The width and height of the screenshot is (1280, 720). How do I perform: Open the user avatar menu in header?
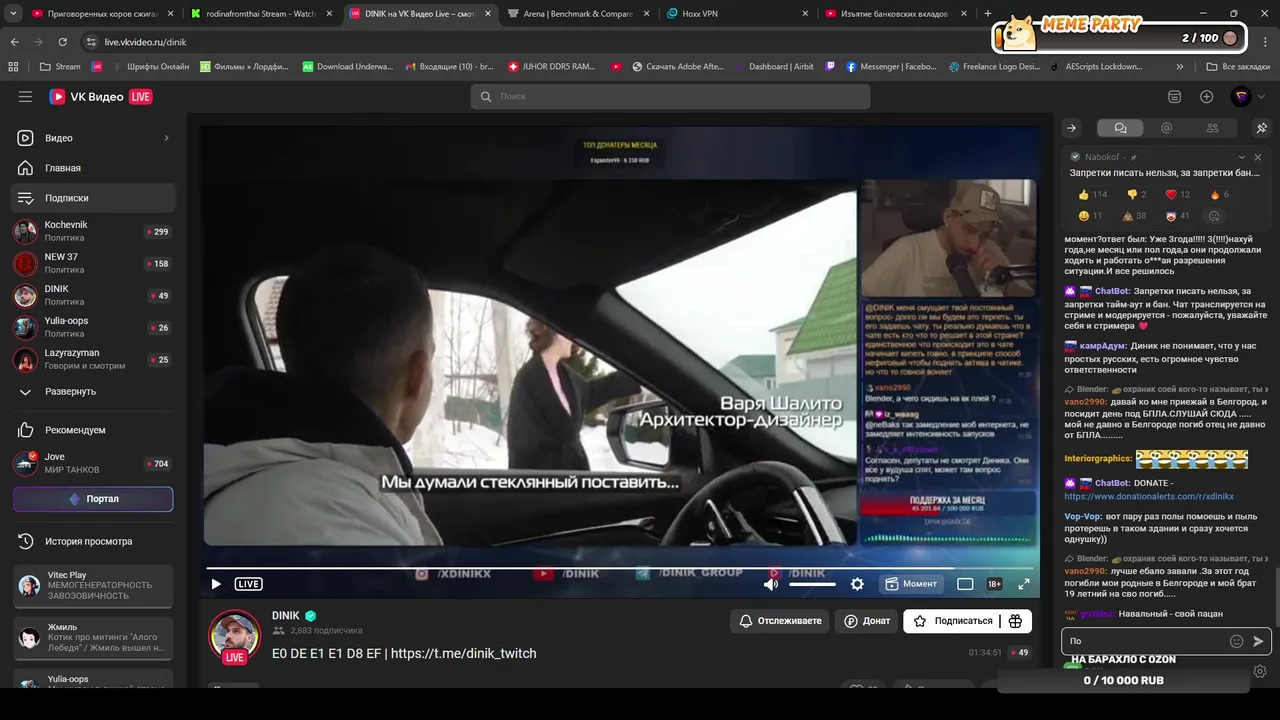(1241, 97)
